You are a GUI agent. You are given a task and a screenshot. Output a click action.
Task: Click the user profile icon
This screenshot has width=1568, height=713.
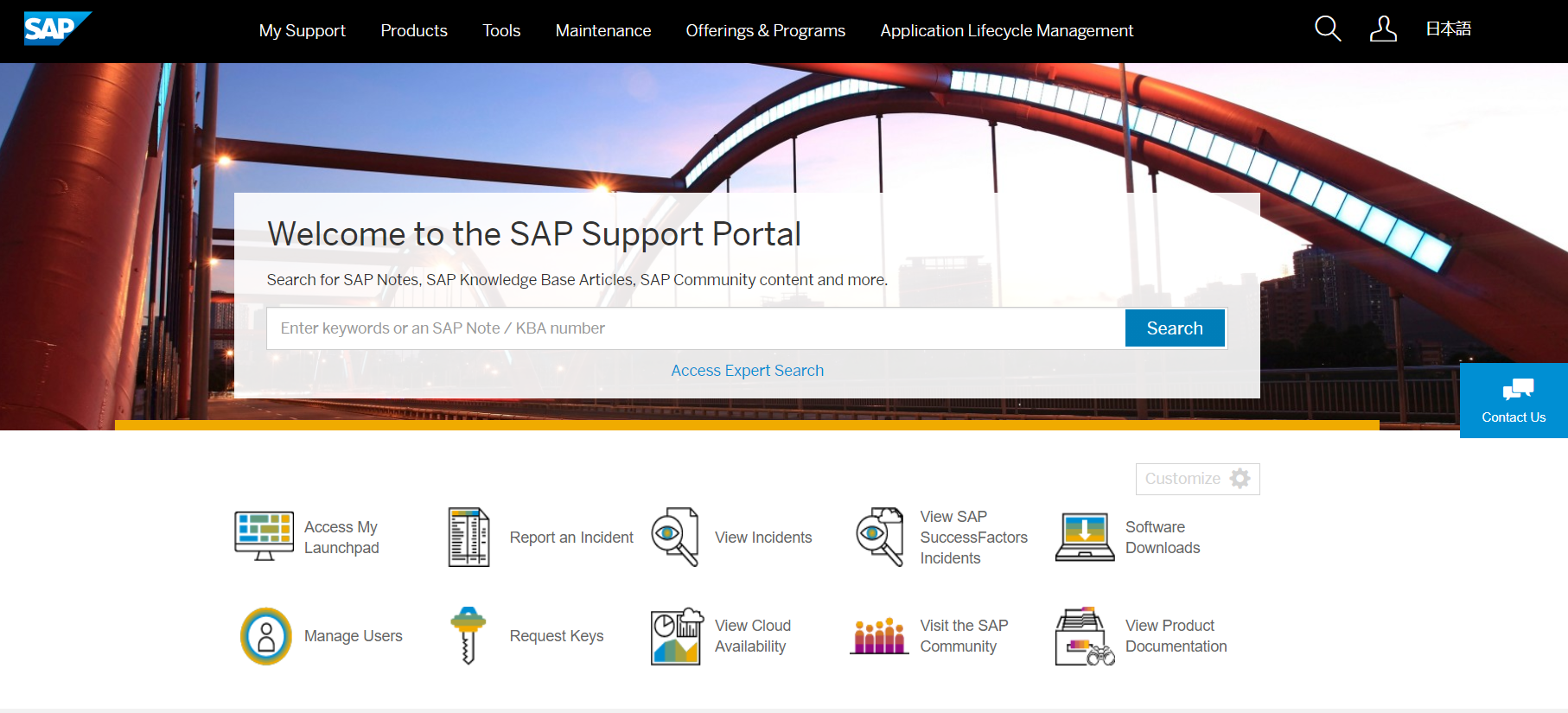(1383, 29)
